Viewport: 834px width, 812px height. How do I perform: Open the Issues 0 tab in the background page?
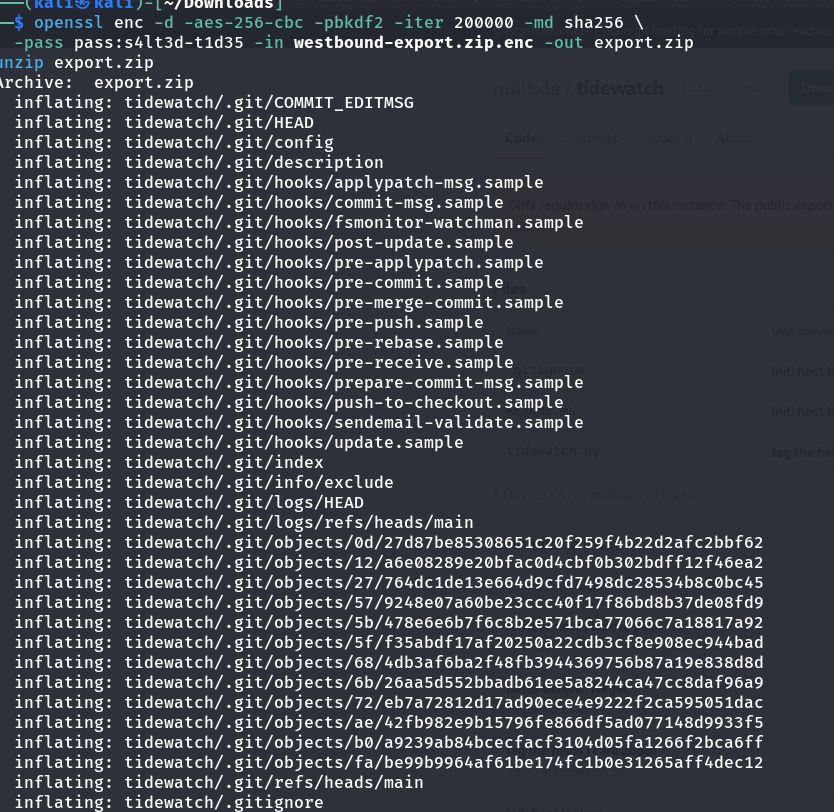(666, 139)
